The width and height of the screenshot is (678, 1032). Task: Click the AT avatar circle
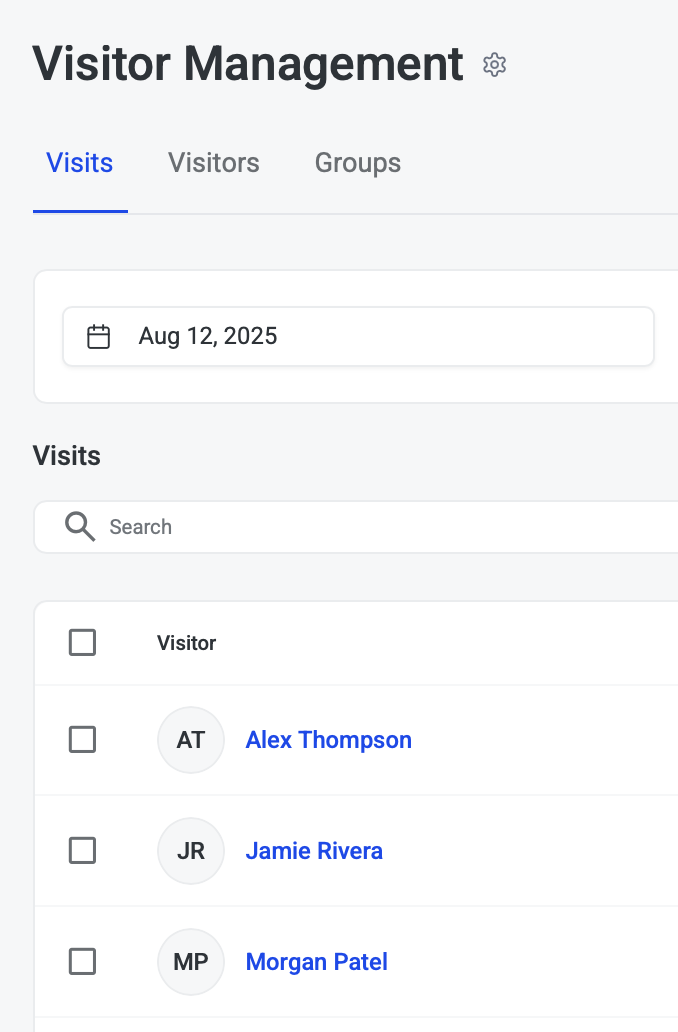(x=191, y=740)
